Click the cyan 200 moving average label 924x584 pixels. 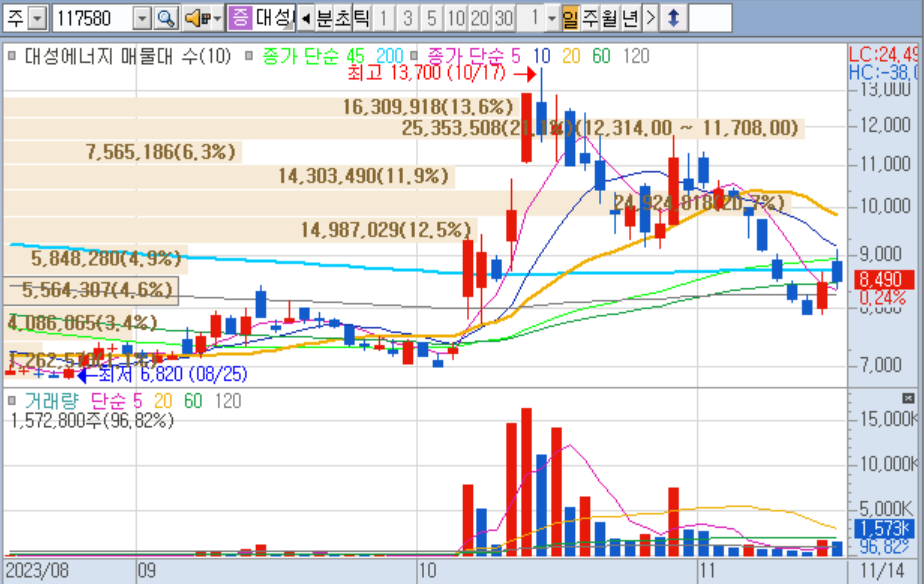[389, 56]
